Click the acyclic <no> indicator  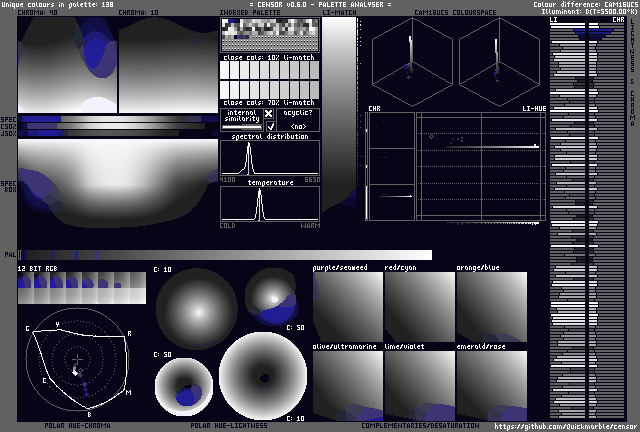click(298, 126)
